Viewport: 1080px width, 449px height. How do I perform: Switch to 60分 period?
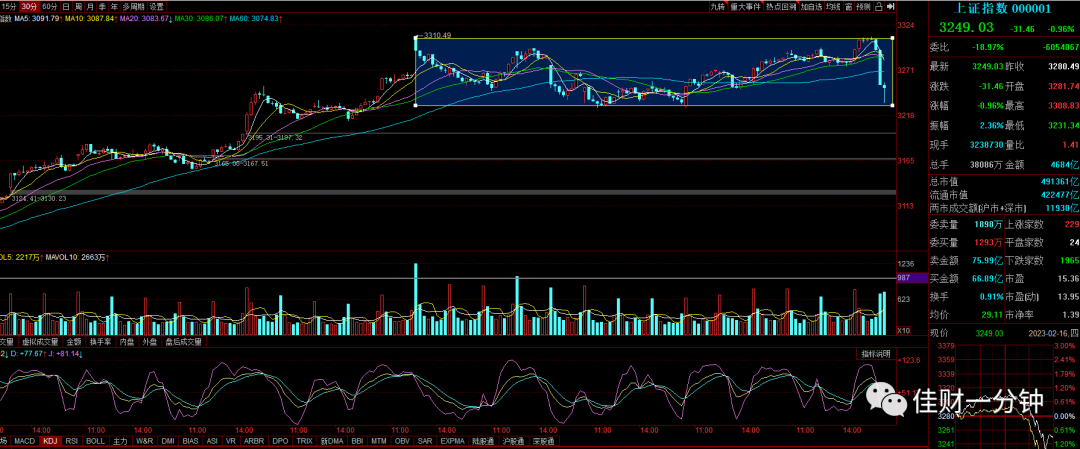click(50, 7)
